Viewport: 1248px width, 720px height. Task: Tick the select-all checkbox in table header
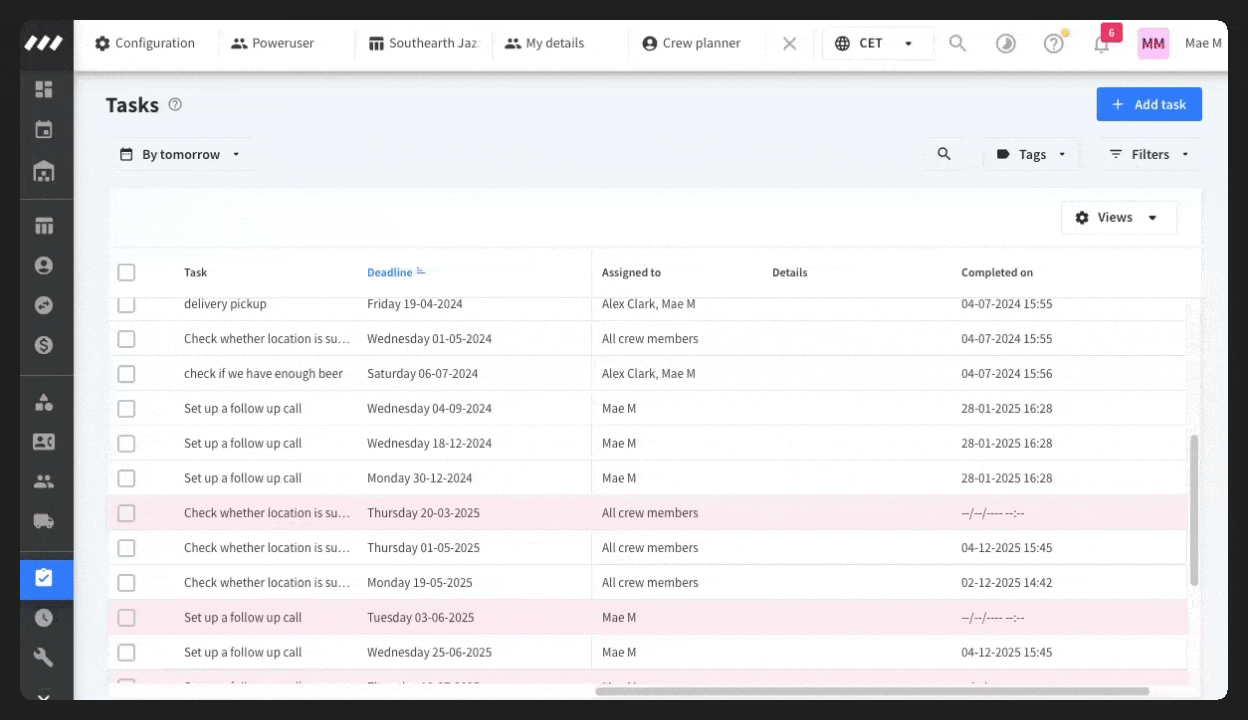click(126, 272)
